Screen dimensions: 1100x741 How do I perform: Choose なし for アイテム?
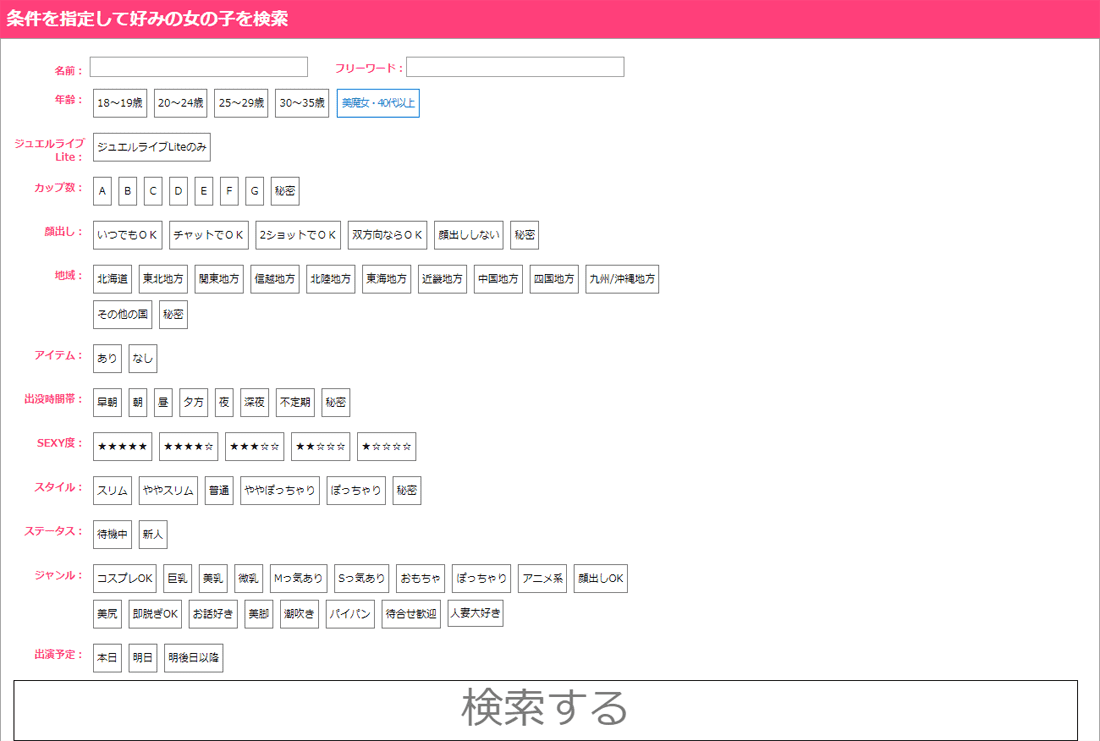click(x=143, y=359)
